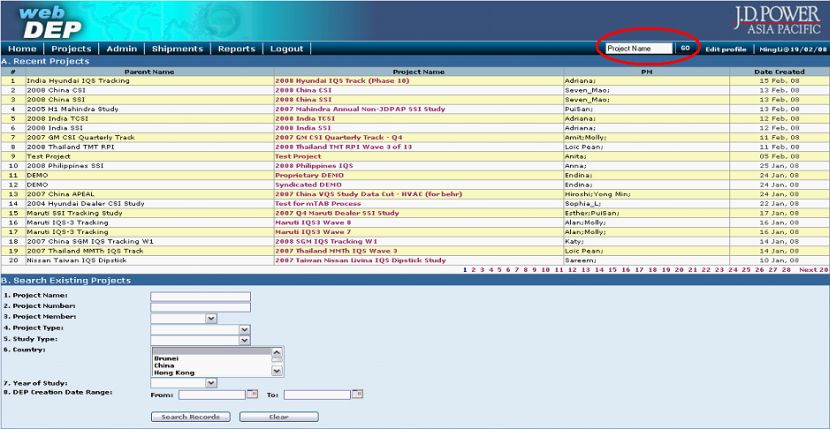The width and height of the screenshot is (830, 429).
Task: Select Brunei in the Country list
Action: (164, 359)
